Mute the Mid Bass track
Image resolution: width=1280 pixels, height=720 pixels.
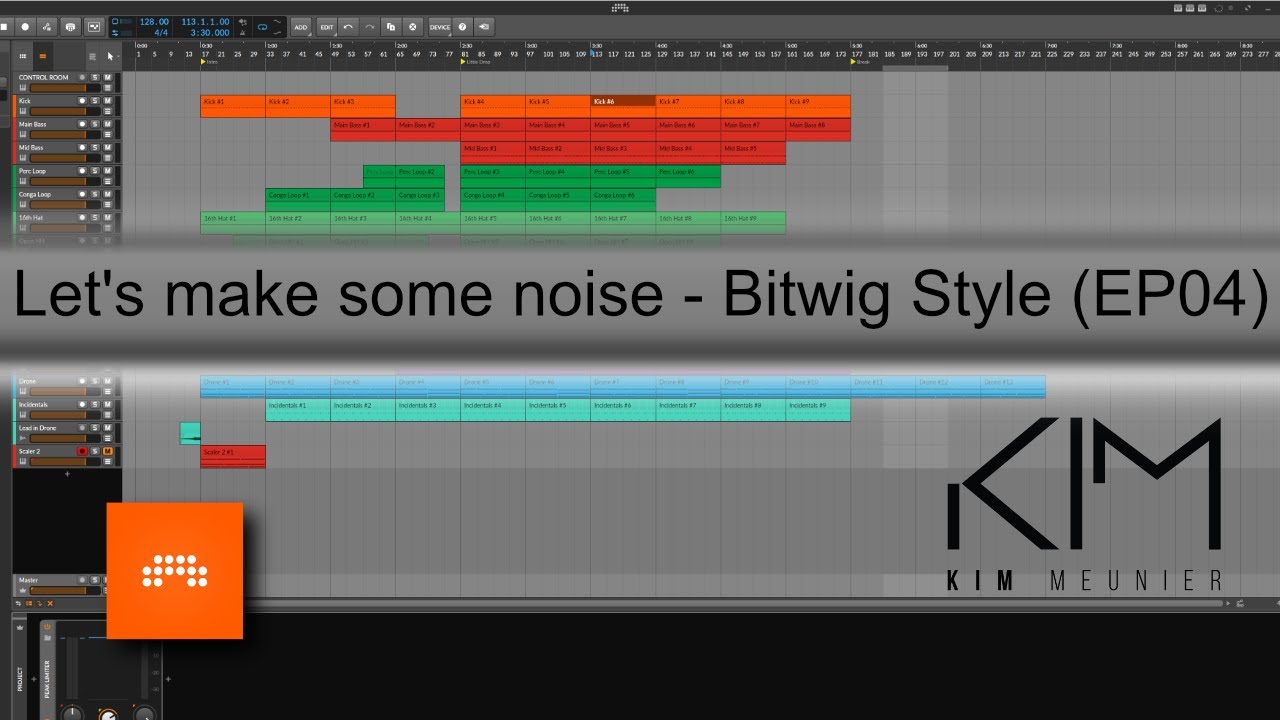(x=107, y=148)
